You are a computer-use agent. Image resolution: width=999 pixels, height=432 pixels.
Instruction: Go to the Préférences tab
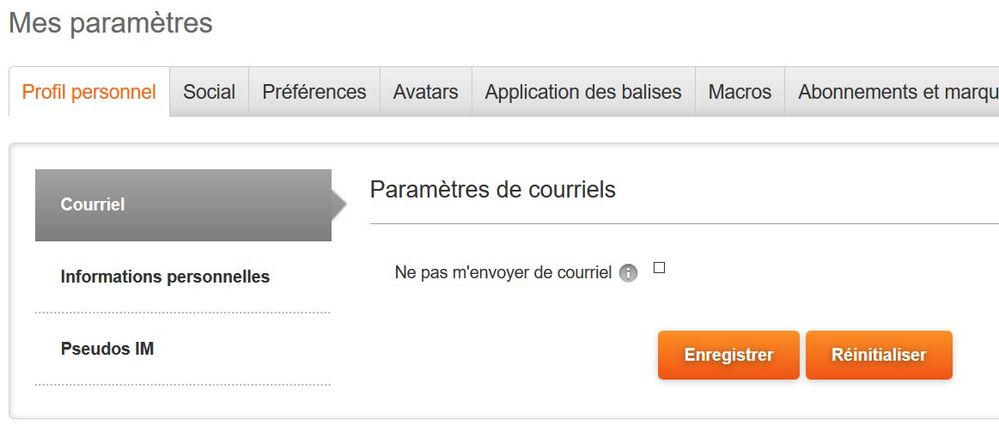(314, 92)
